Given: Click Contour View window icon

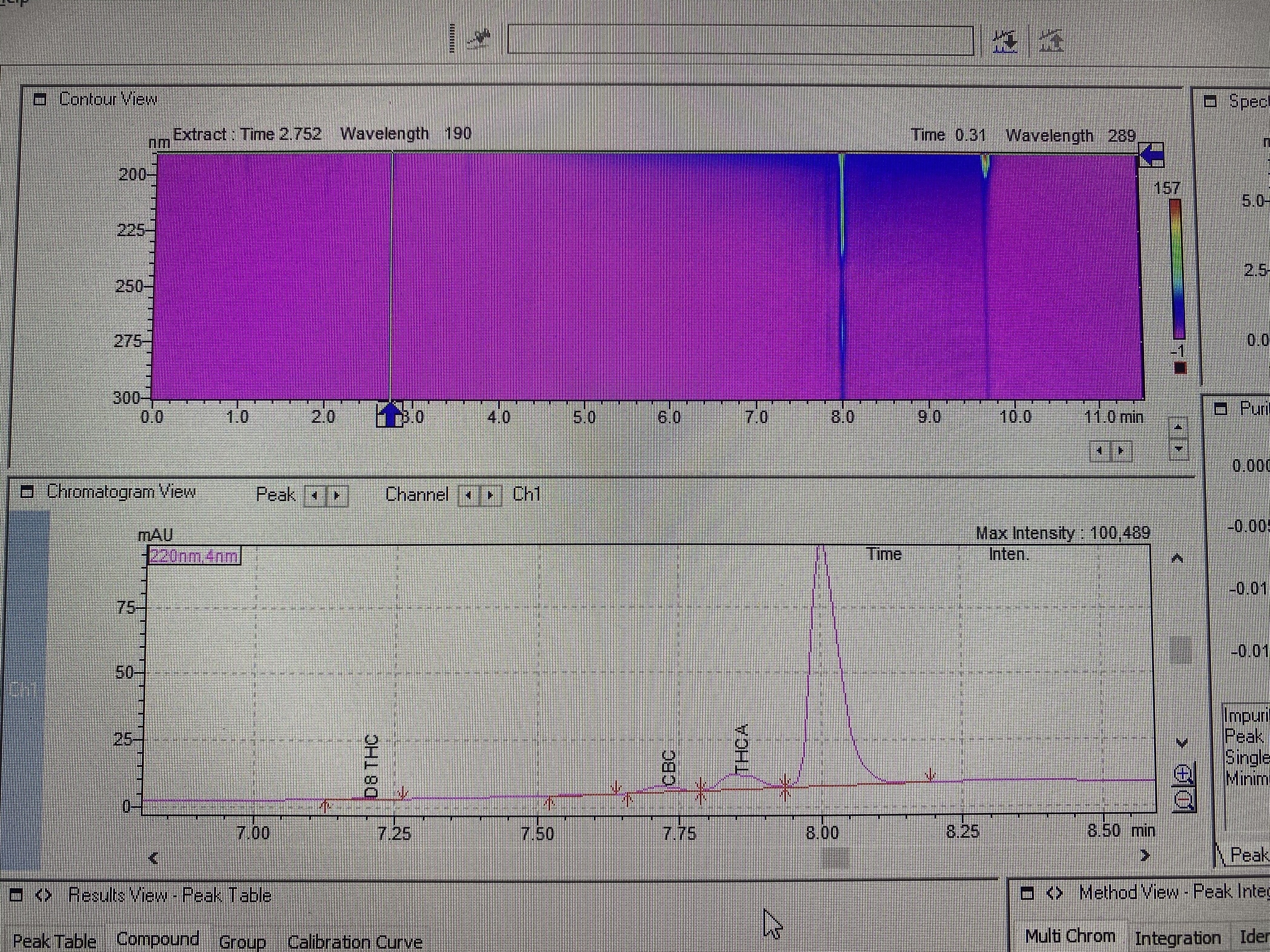Looking at the screenshot, I should 40,99.
